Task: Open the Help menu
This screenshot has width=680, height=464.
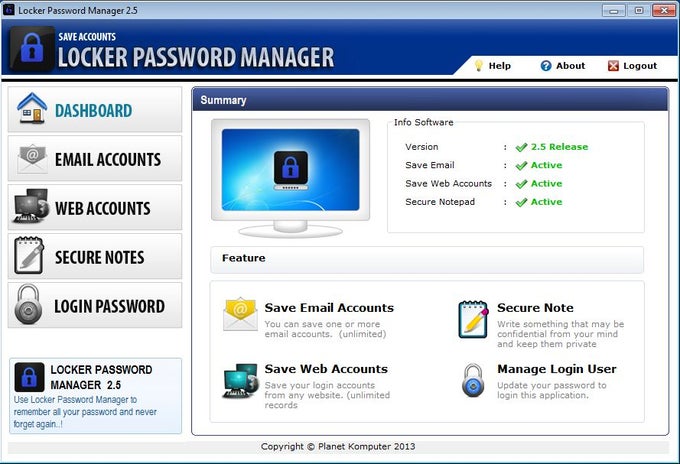Action: tap(493, 66)
